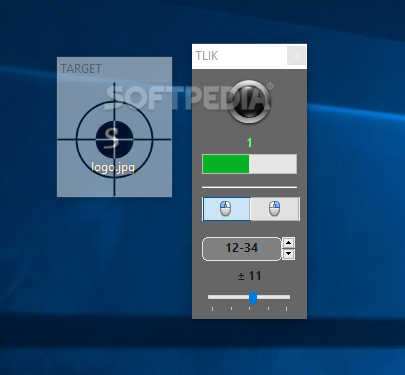Viewport: 405px width, 375px height.
Task: Increase interval with the up spinner arrow
Action: click(288, 243)
